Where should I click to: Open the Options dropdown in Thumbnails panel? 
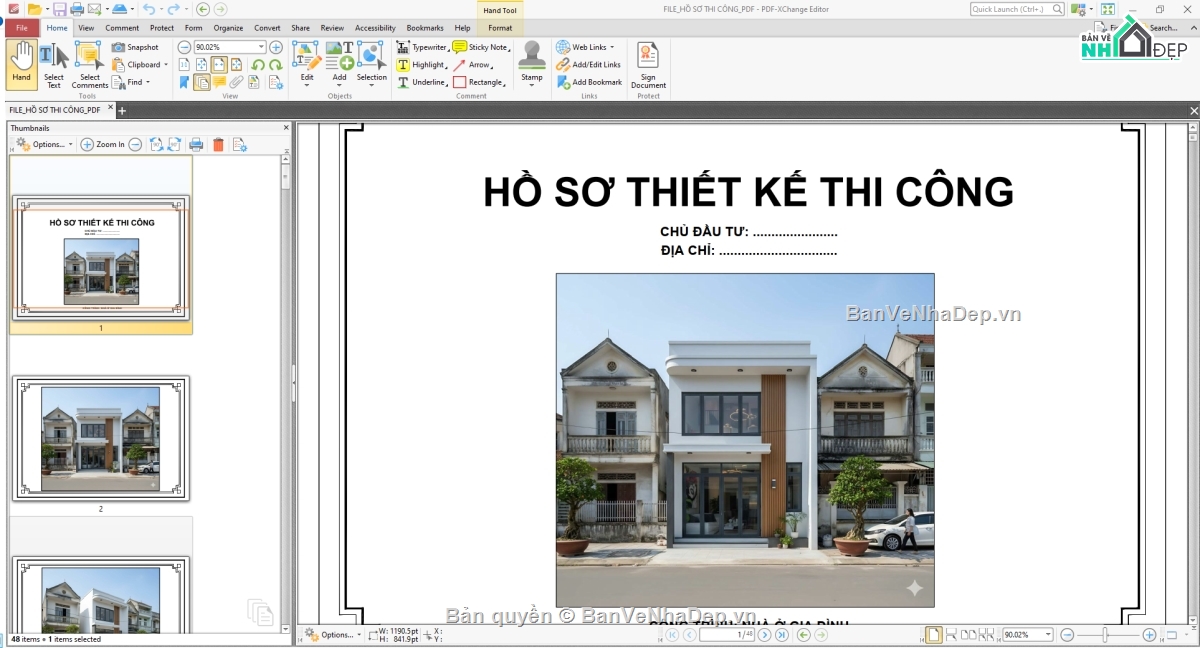pyautogui.click(x=45, y=144)
